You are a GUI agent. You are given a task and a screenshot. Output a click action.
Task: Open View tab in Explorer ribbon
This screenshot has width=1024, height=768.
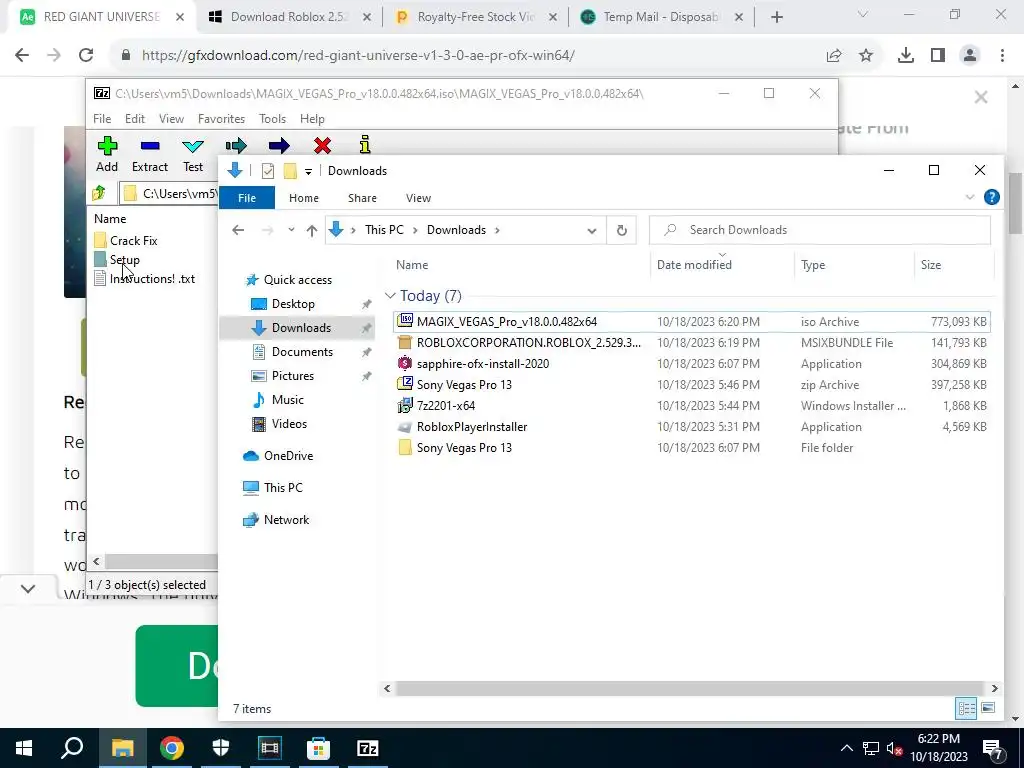(419, 198)
